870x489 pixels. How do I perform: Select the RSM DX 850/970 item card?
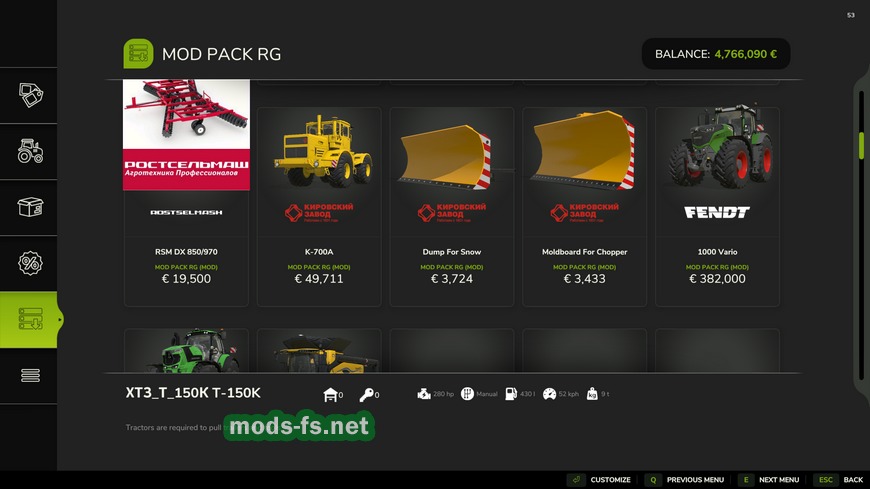pyautogui.click(x=186, y=193)
